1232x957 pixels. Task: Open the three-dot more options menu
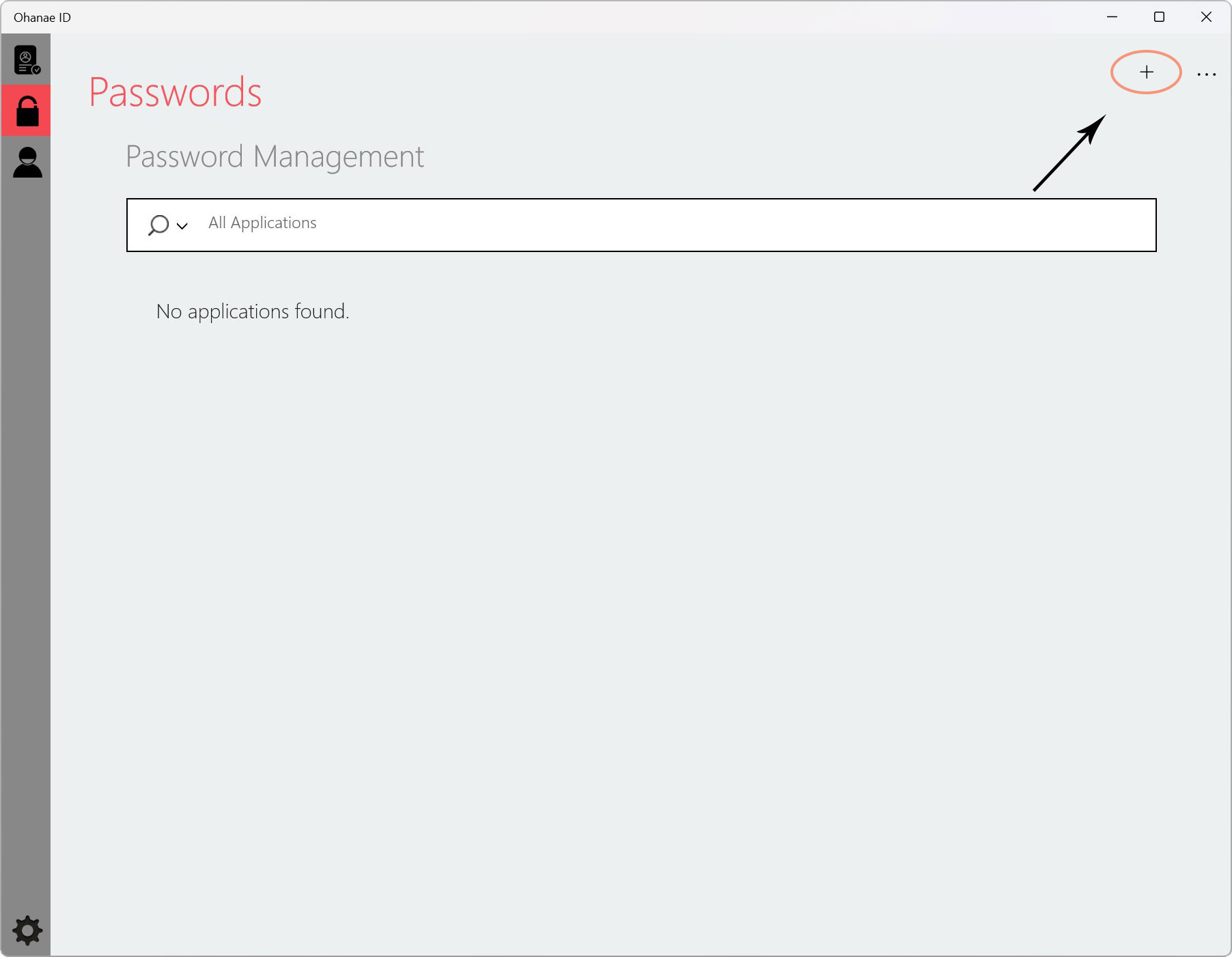coord(1207,74)
